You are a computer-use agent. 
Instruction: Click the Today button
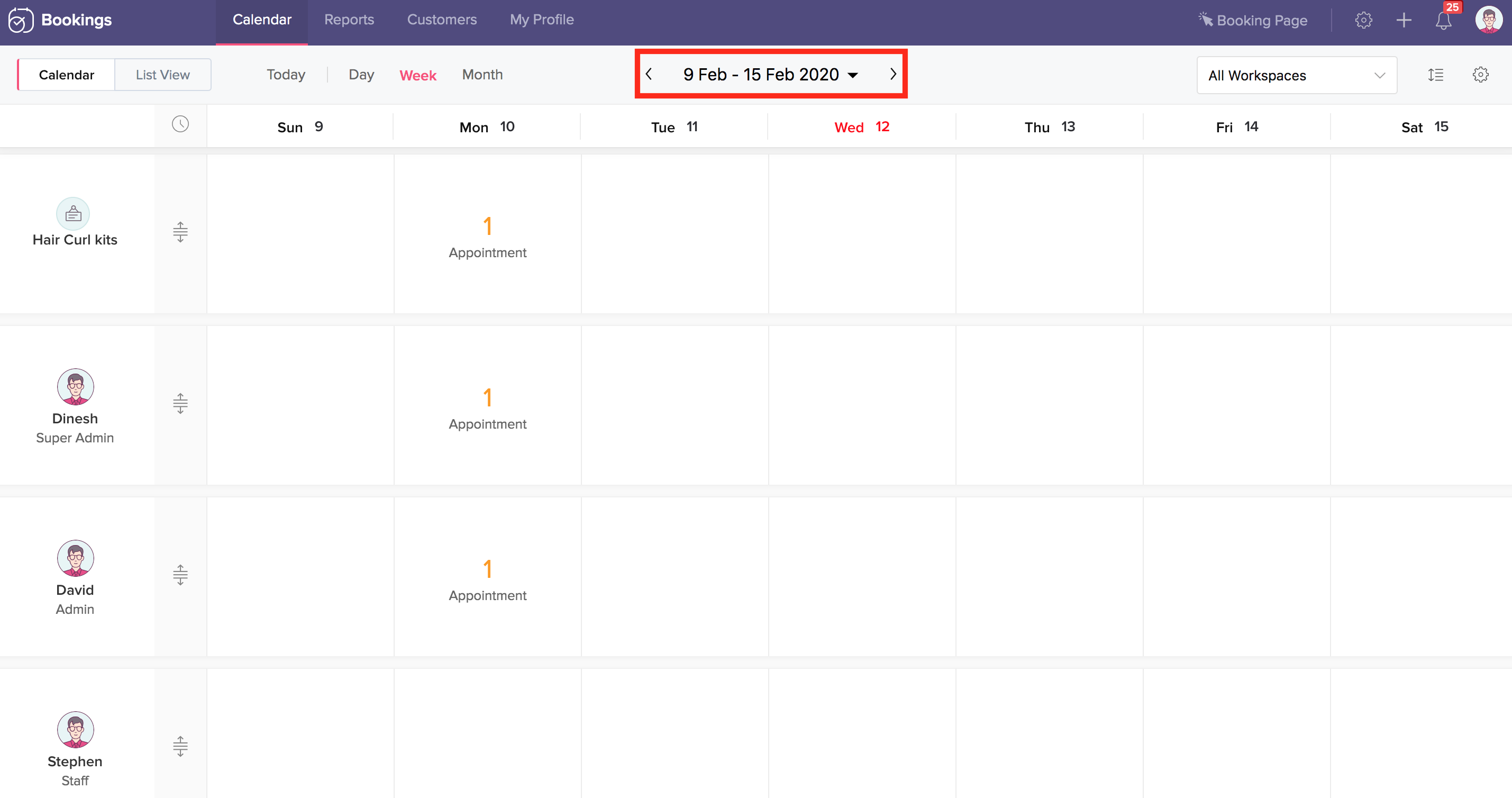286,75
